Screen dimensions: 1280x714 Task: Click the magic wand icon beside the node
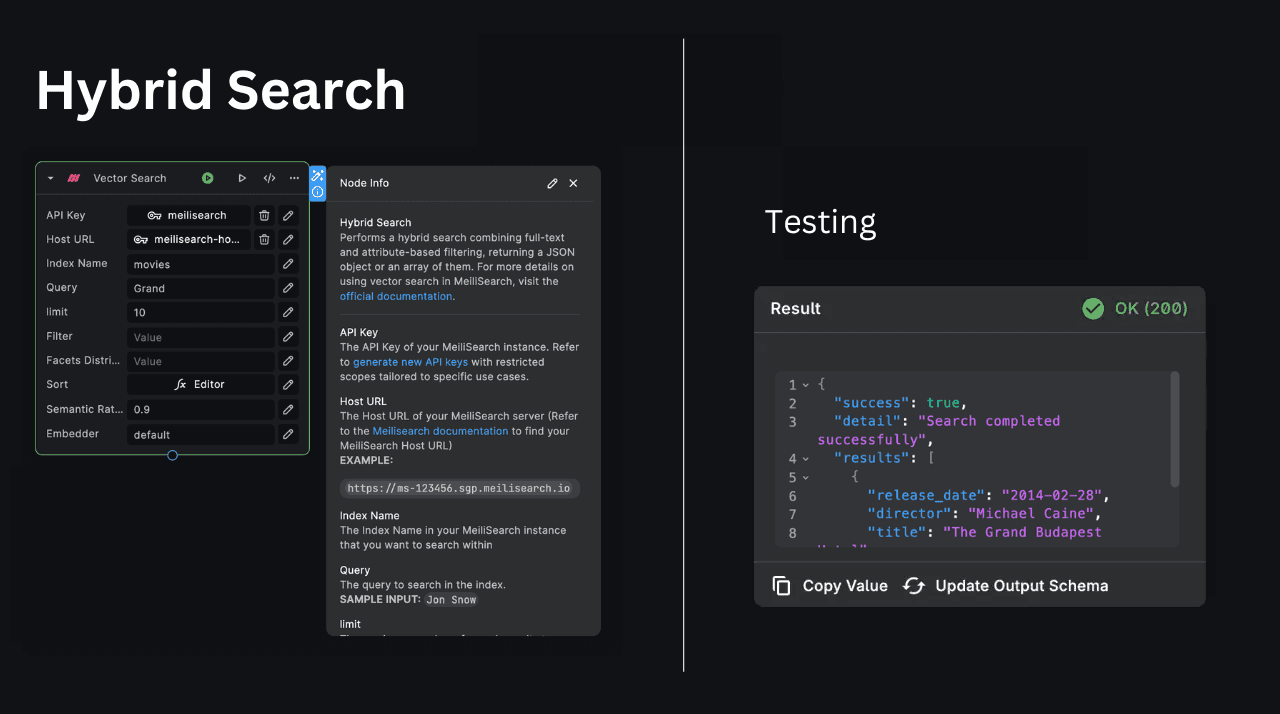point(317,175)
